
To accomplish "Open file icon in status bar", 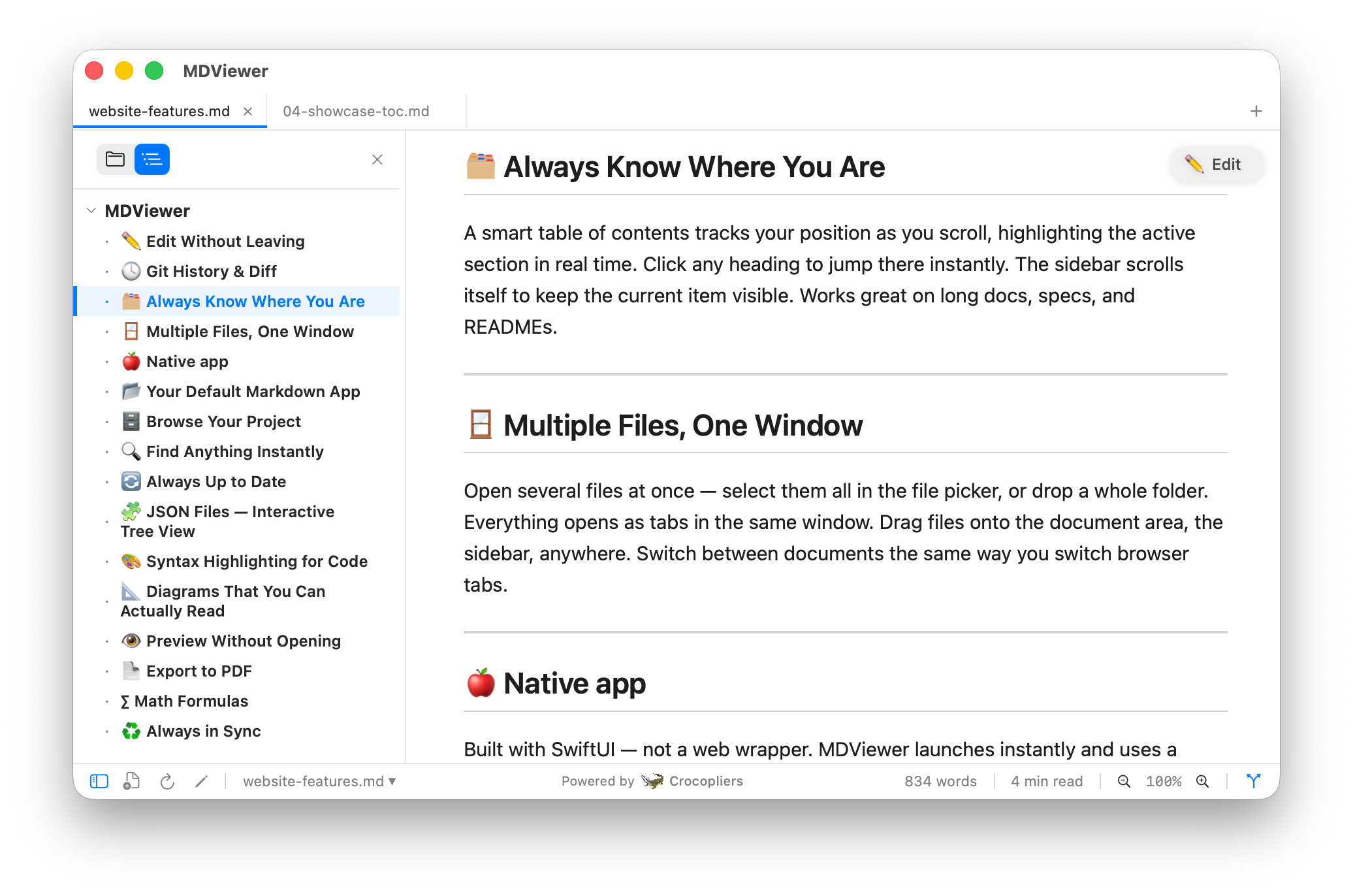I will (x=132, y=781).
